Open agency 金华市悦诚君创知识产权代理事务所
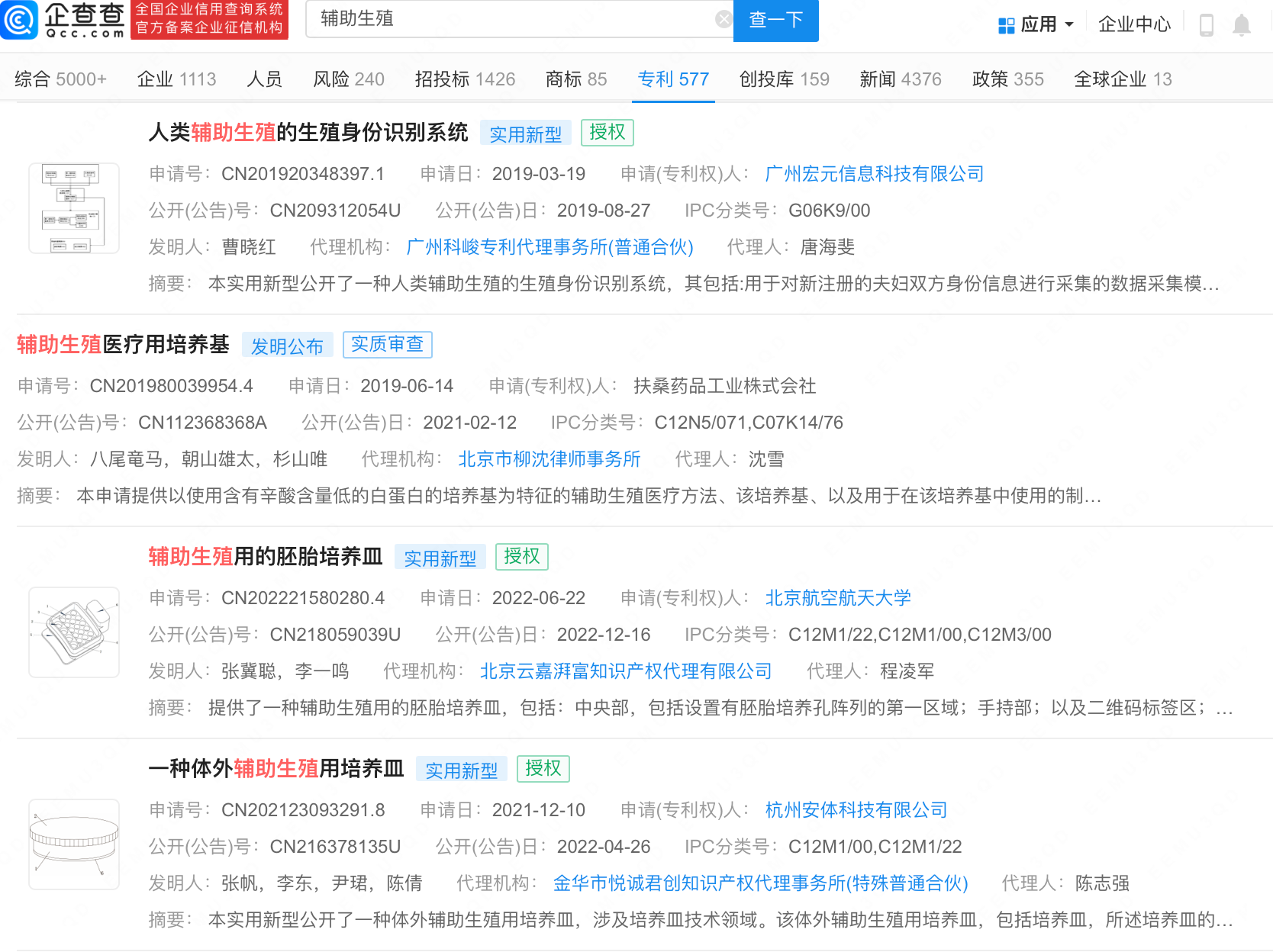 (760, 883)
